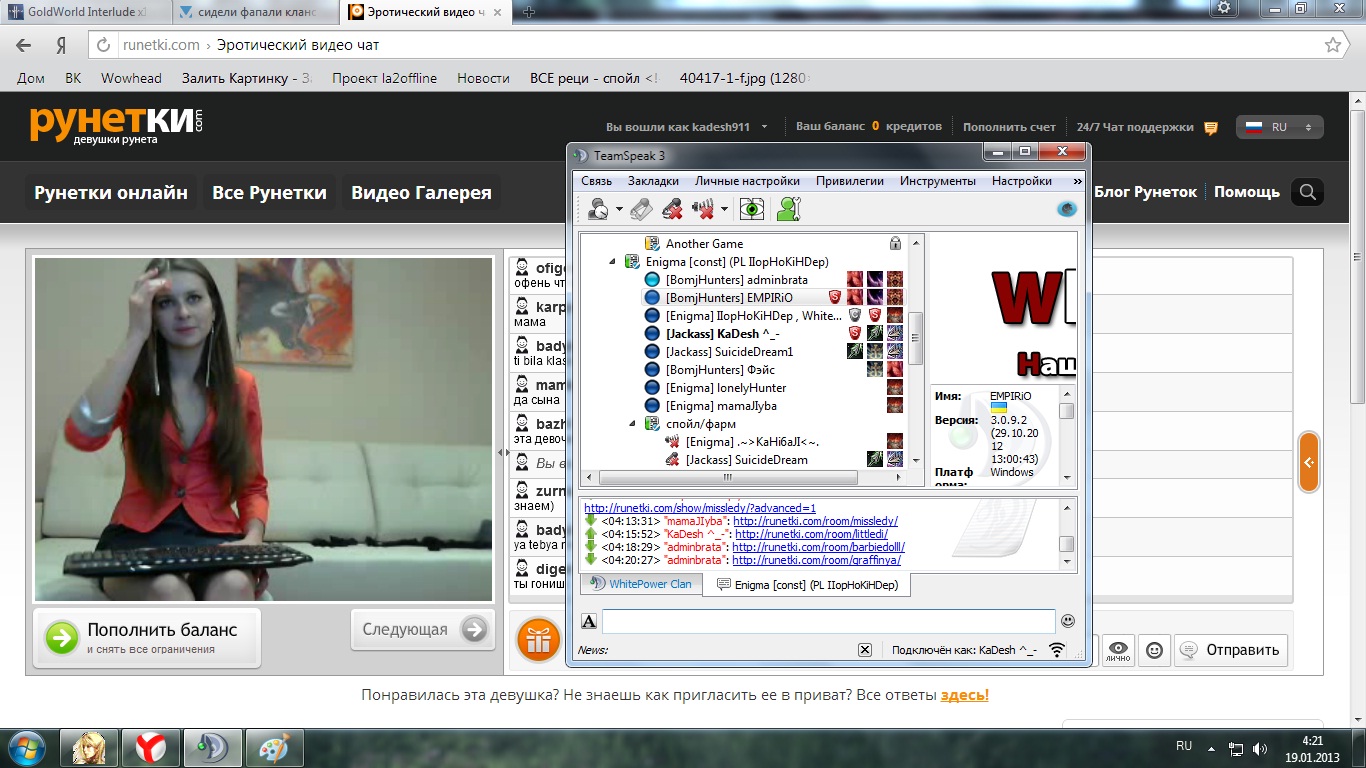Bookmark page with the star icon

(1333, 45)
